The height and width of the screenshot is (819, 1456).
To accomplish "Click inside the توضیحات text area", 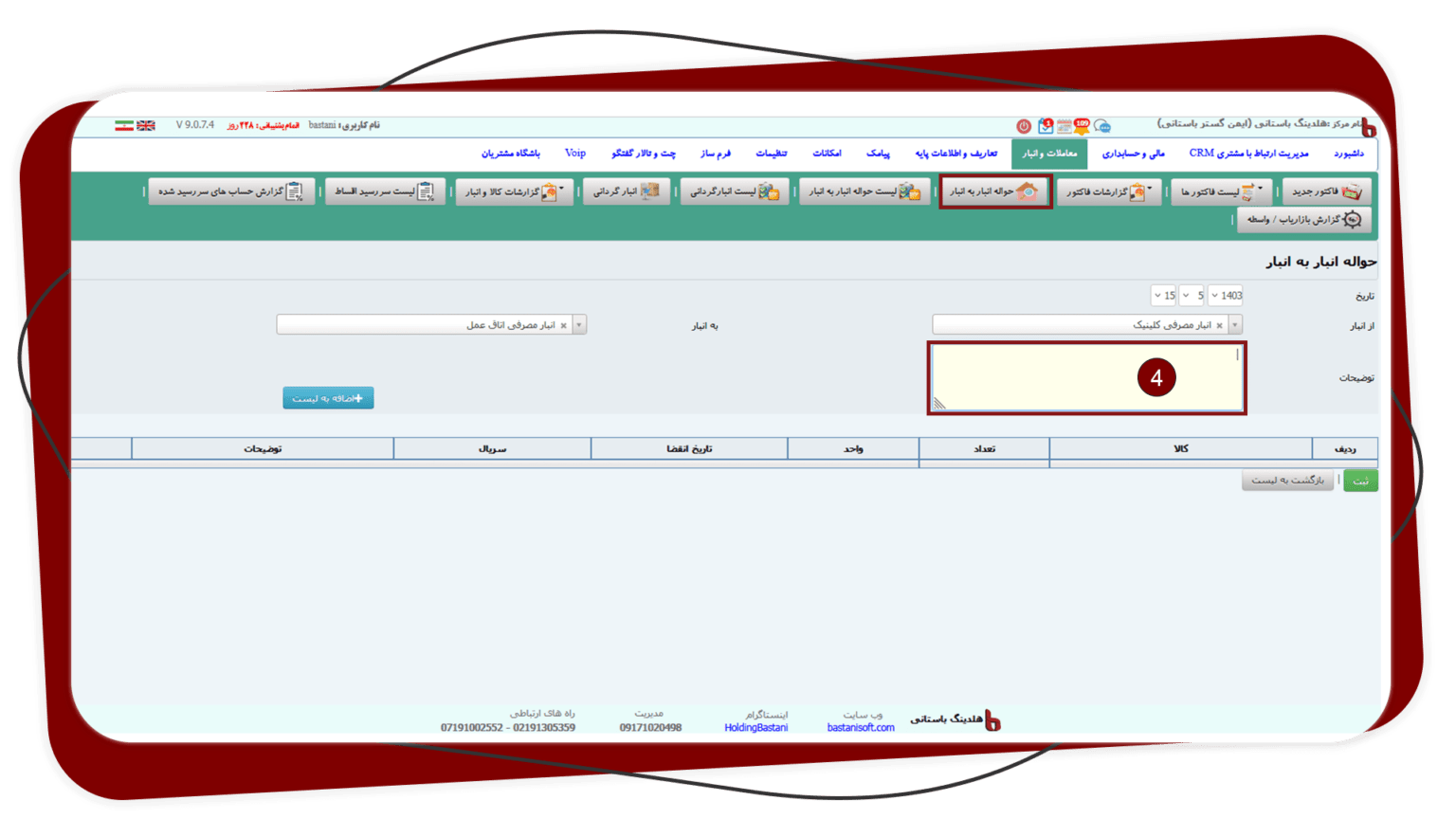I will click(1086, 377).
